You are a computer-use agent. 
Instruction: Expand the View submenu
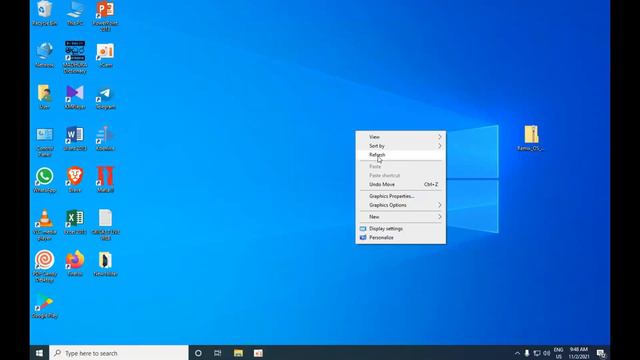pos(400,137)
